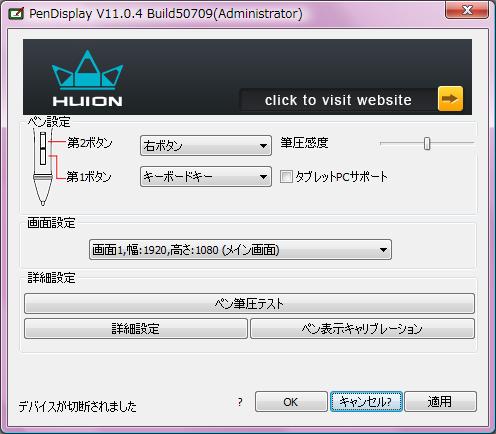Click the 適用 apply button

[440, 402]
